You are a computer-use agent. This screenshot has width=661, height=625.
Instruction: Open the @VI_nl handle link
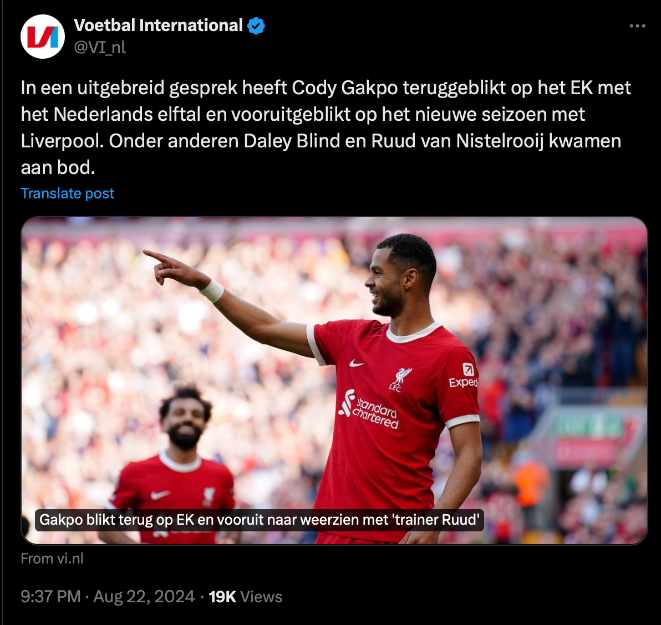[100, 47]
